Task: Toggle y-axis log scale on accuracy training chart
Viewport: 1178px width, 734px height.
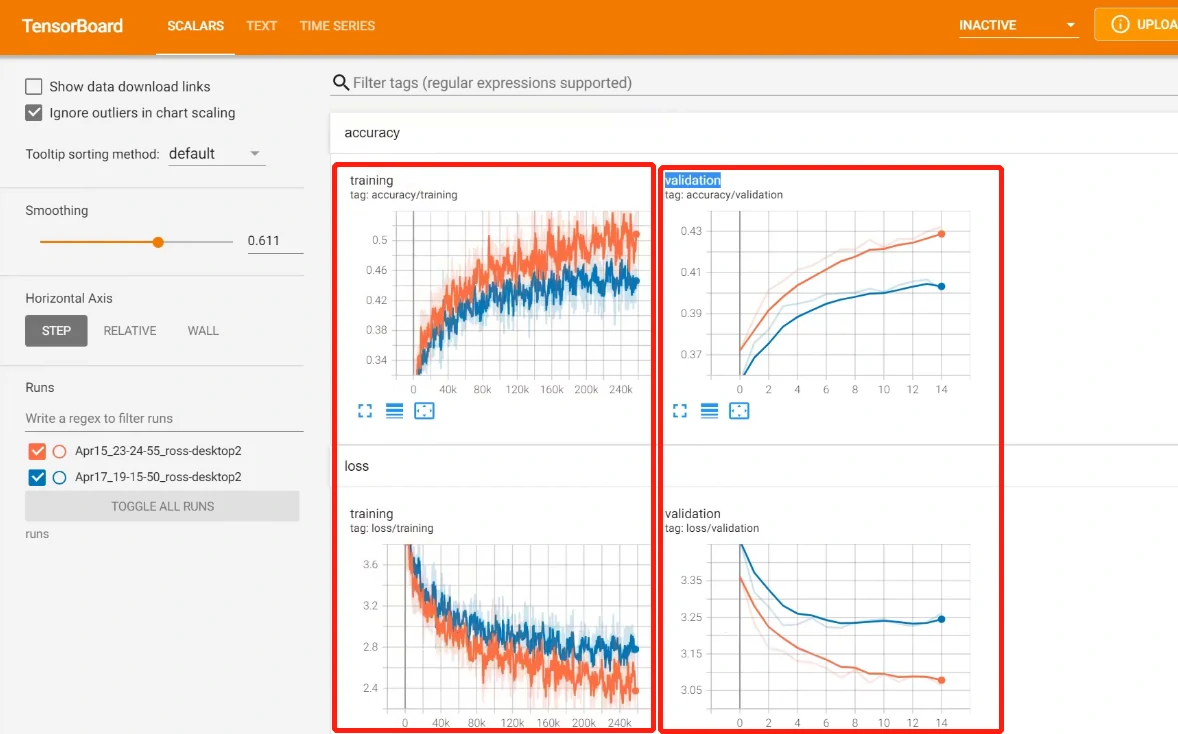Action: (x=394, y=411)
